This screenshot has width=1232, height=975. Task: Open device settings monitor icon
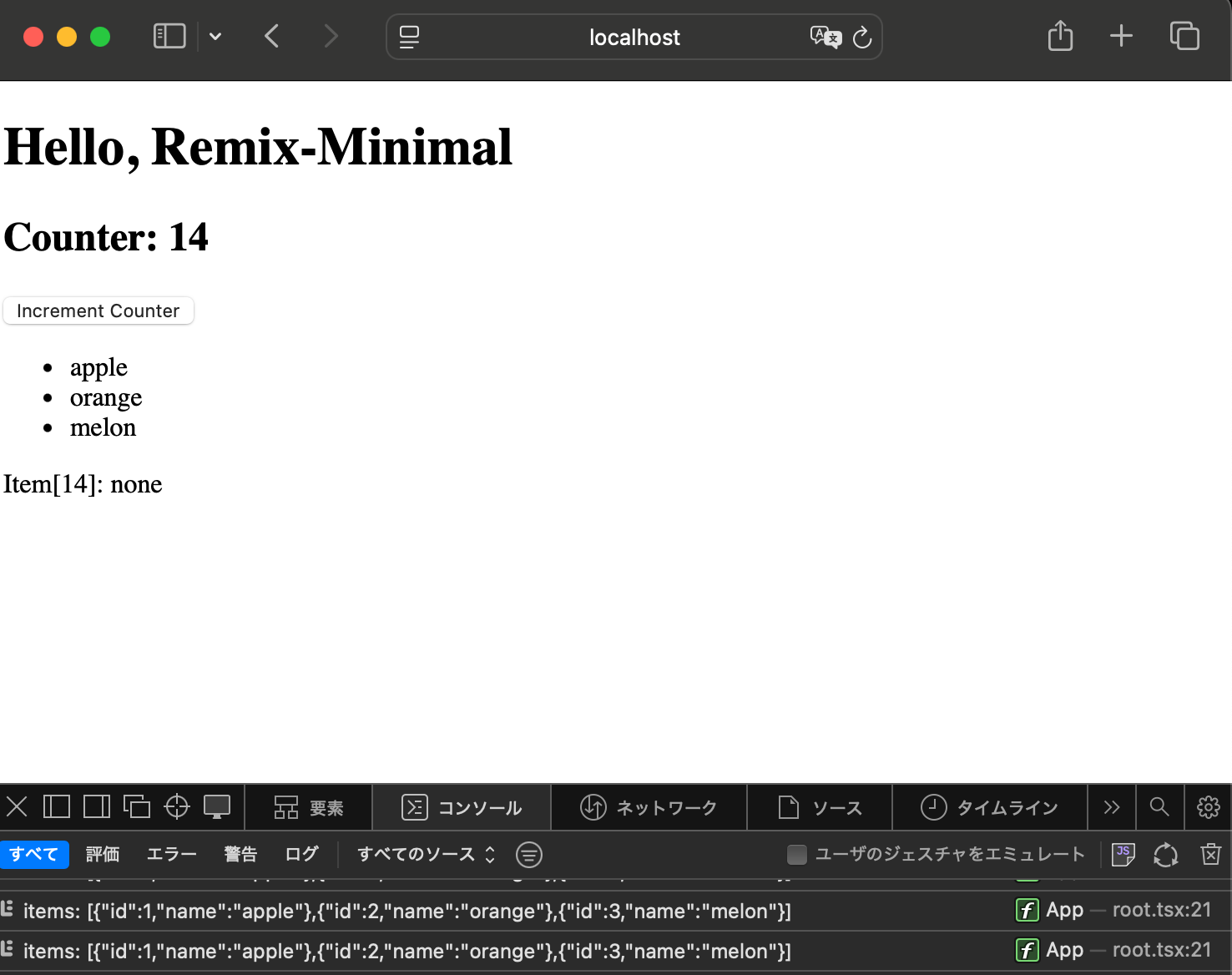(217, 806)
